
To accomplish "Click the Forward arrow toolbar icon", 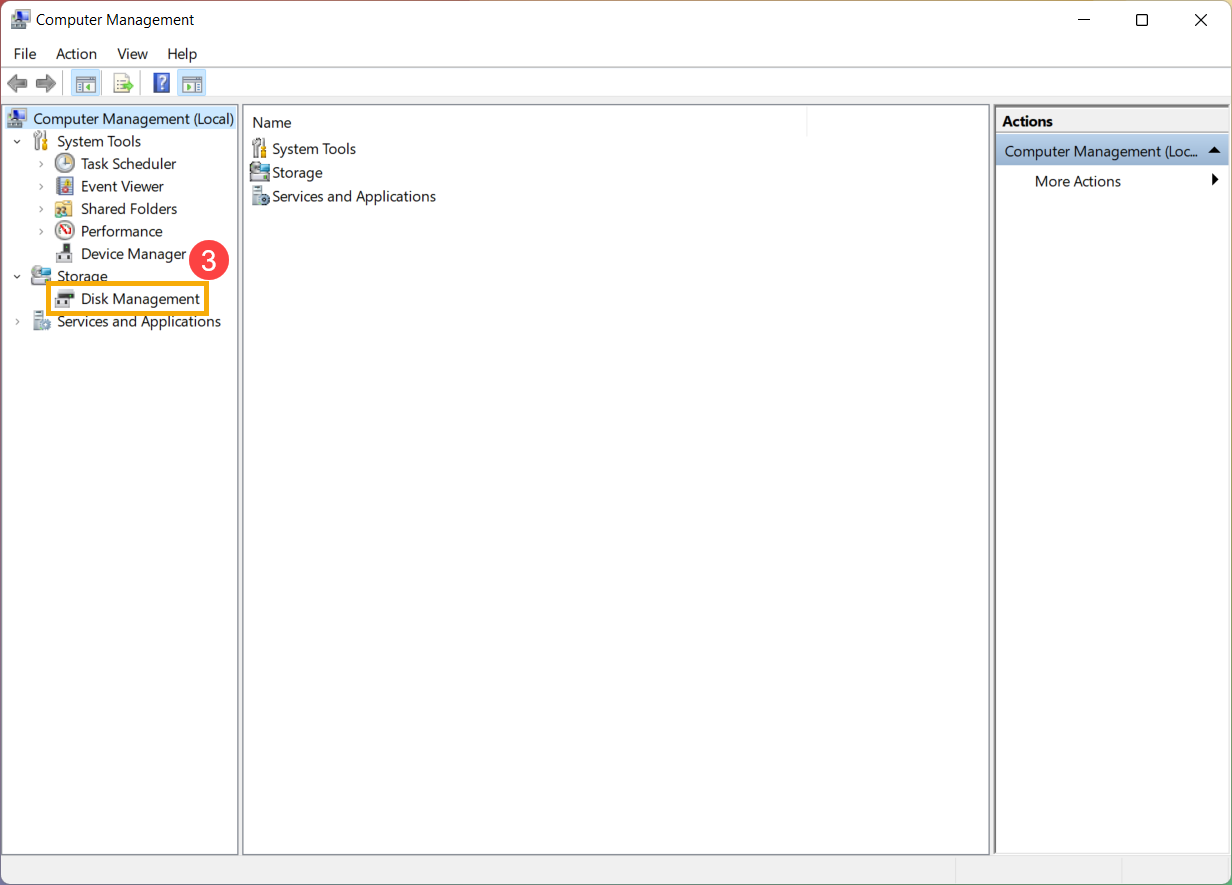I will (x=45, y=83).
